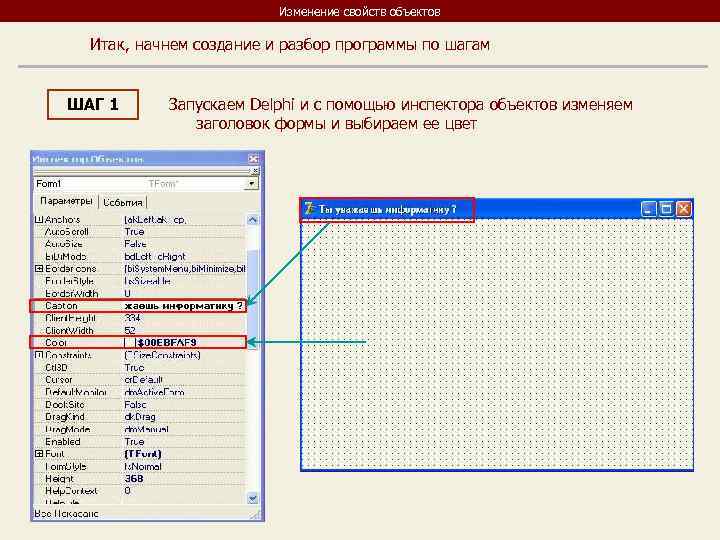Select the Enabled property row

click(140, 442)
